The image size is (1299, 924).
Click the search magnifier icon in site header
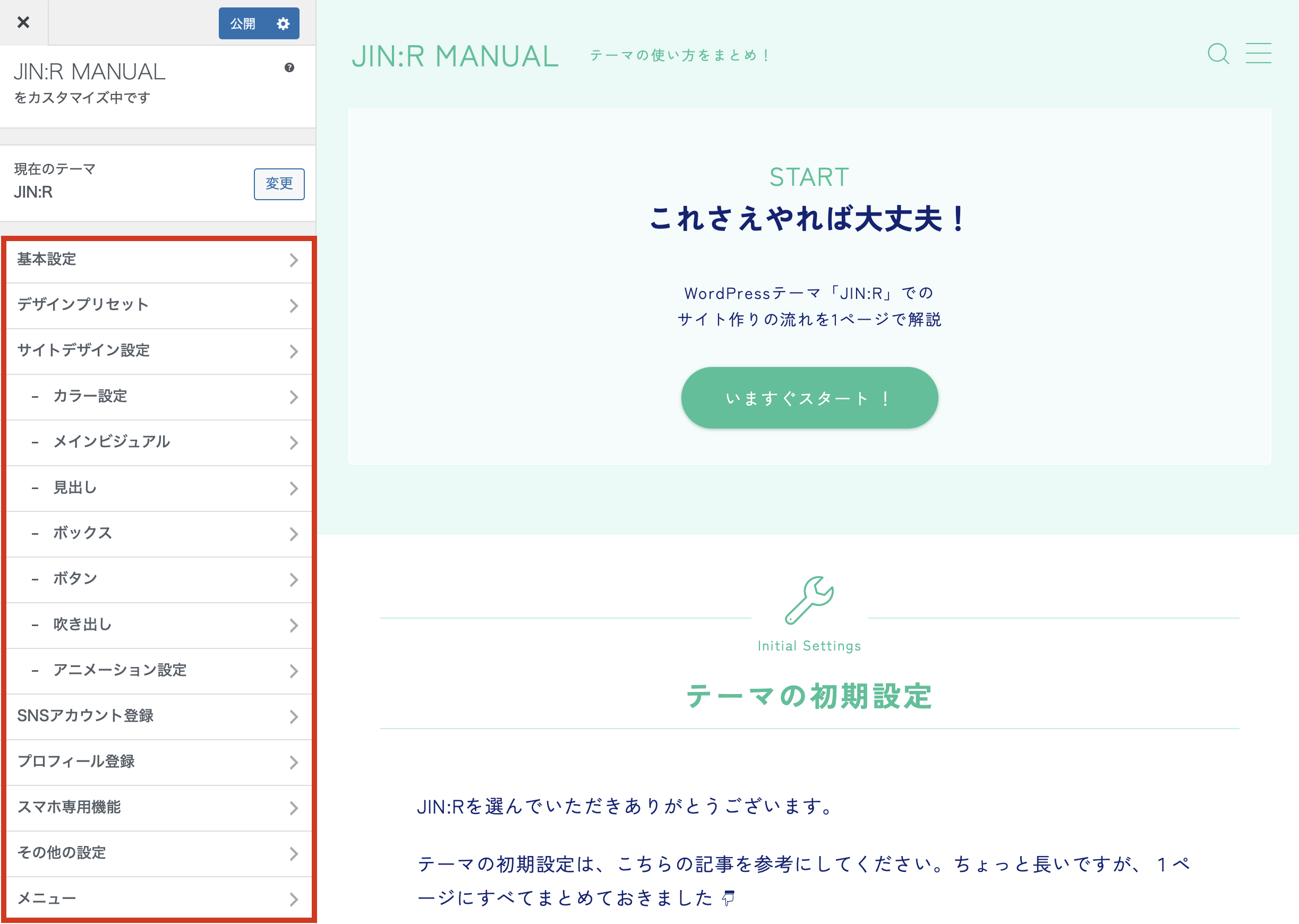1218,54
